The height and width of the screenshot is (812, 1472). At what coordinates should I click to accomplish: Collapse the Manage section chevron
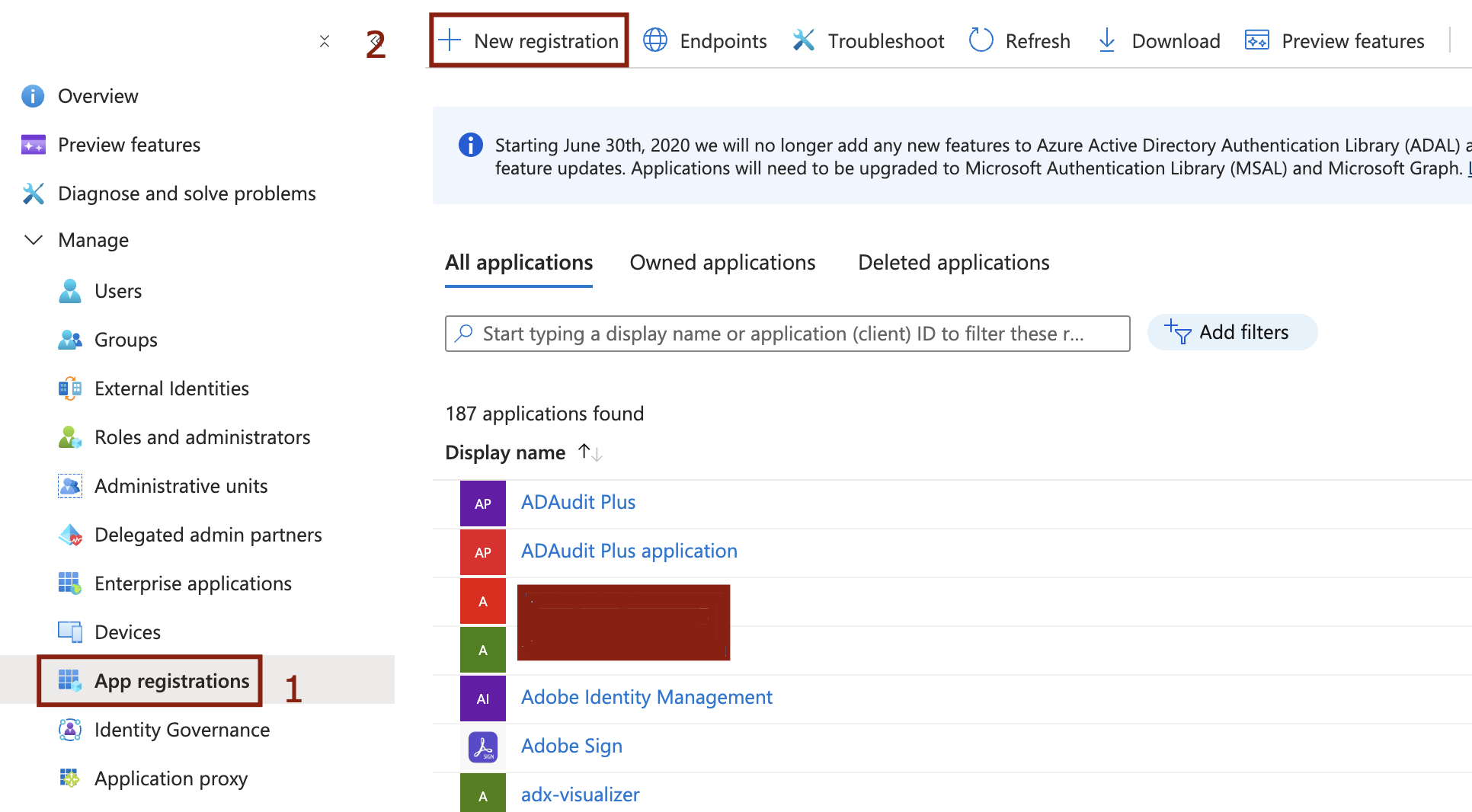(x=34, y=240)
